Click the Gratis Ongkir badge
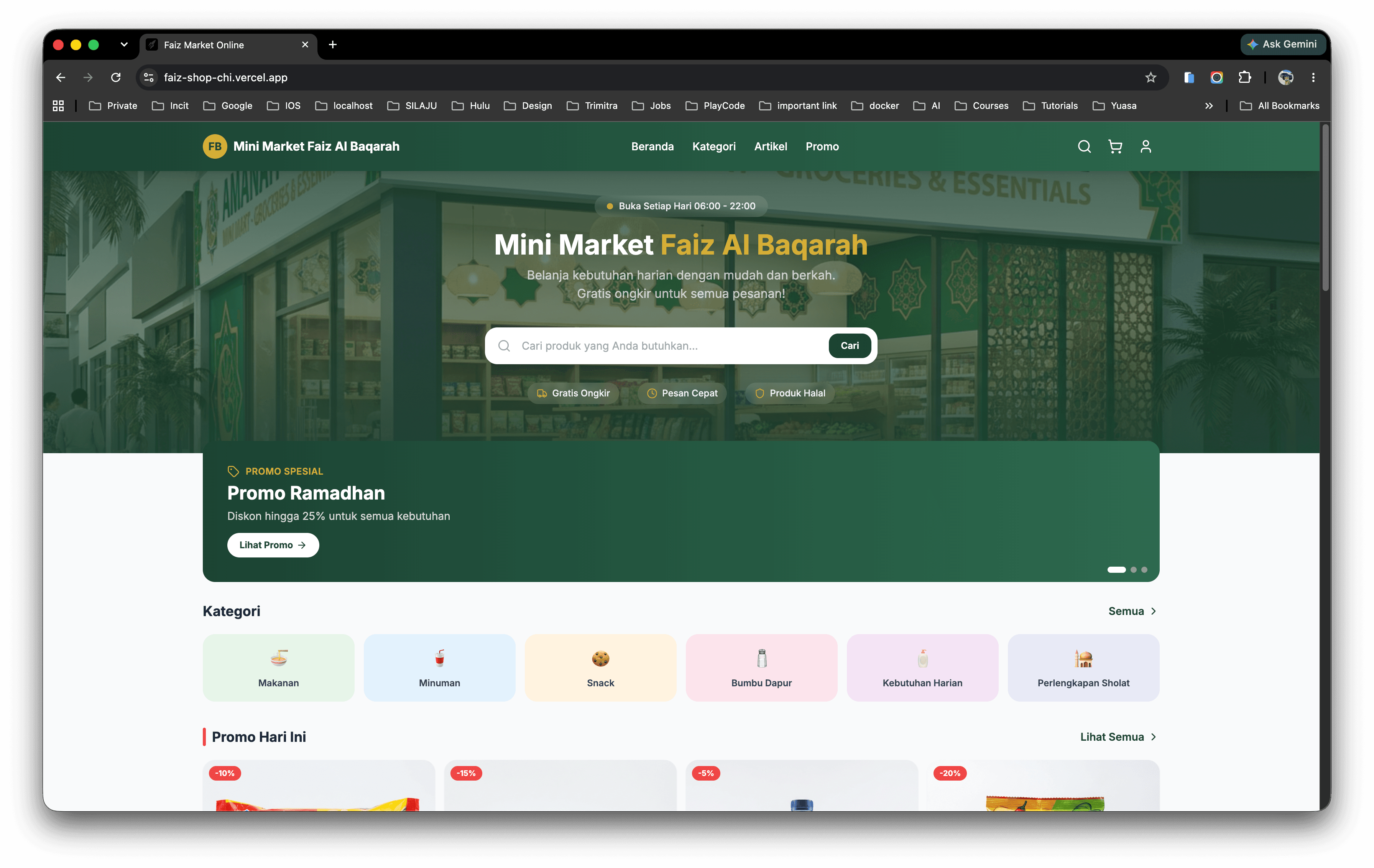The width and height of the screenshot is (1374, 868). [573, 393]
